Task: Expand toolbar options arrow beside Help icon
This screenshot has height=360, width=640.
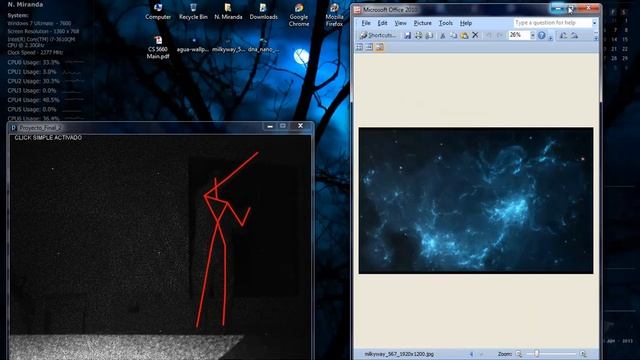Action: click(551, 38)
